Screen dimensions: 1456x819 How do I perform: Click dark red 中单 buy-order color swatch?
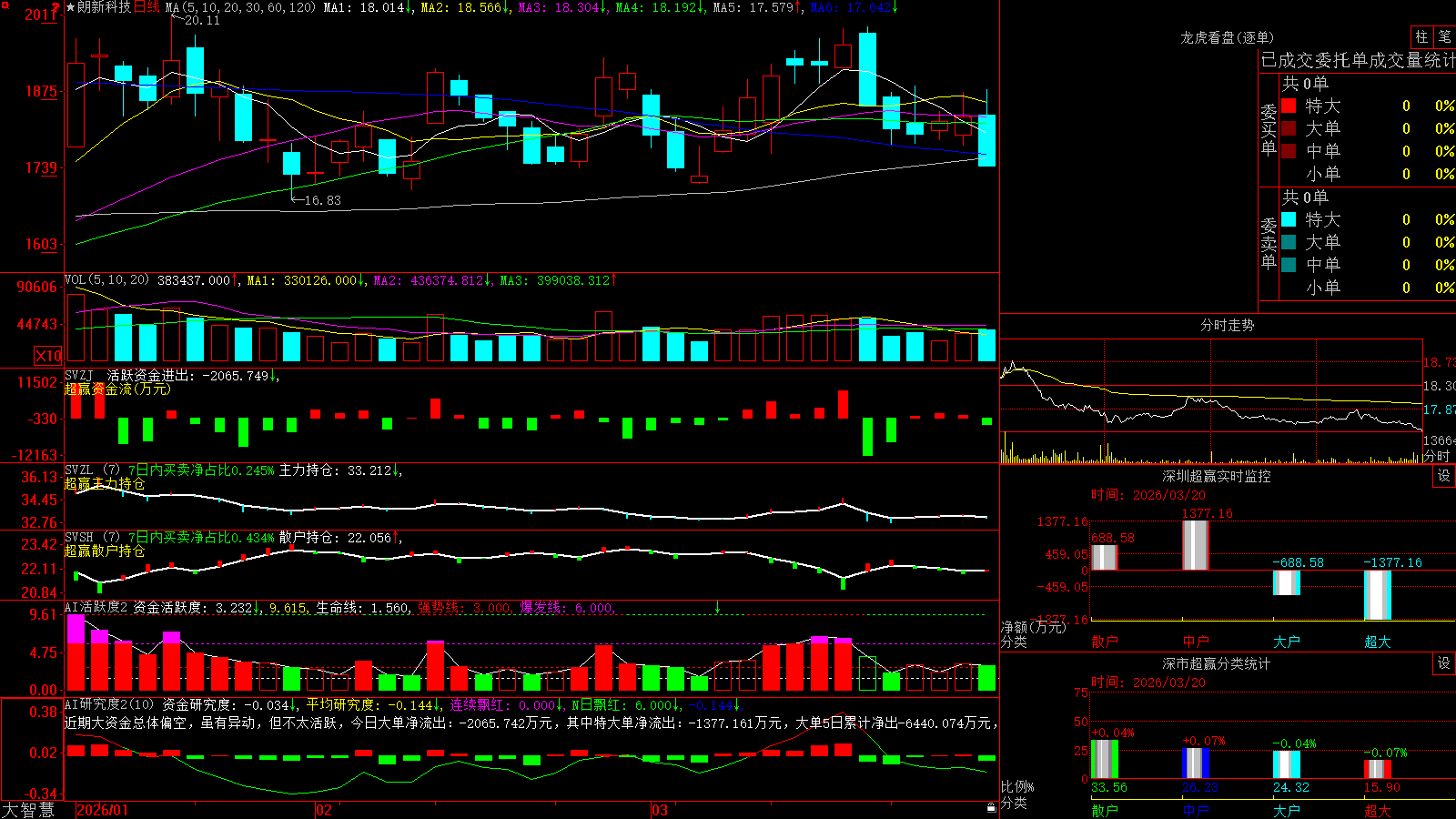[1289, 151]
